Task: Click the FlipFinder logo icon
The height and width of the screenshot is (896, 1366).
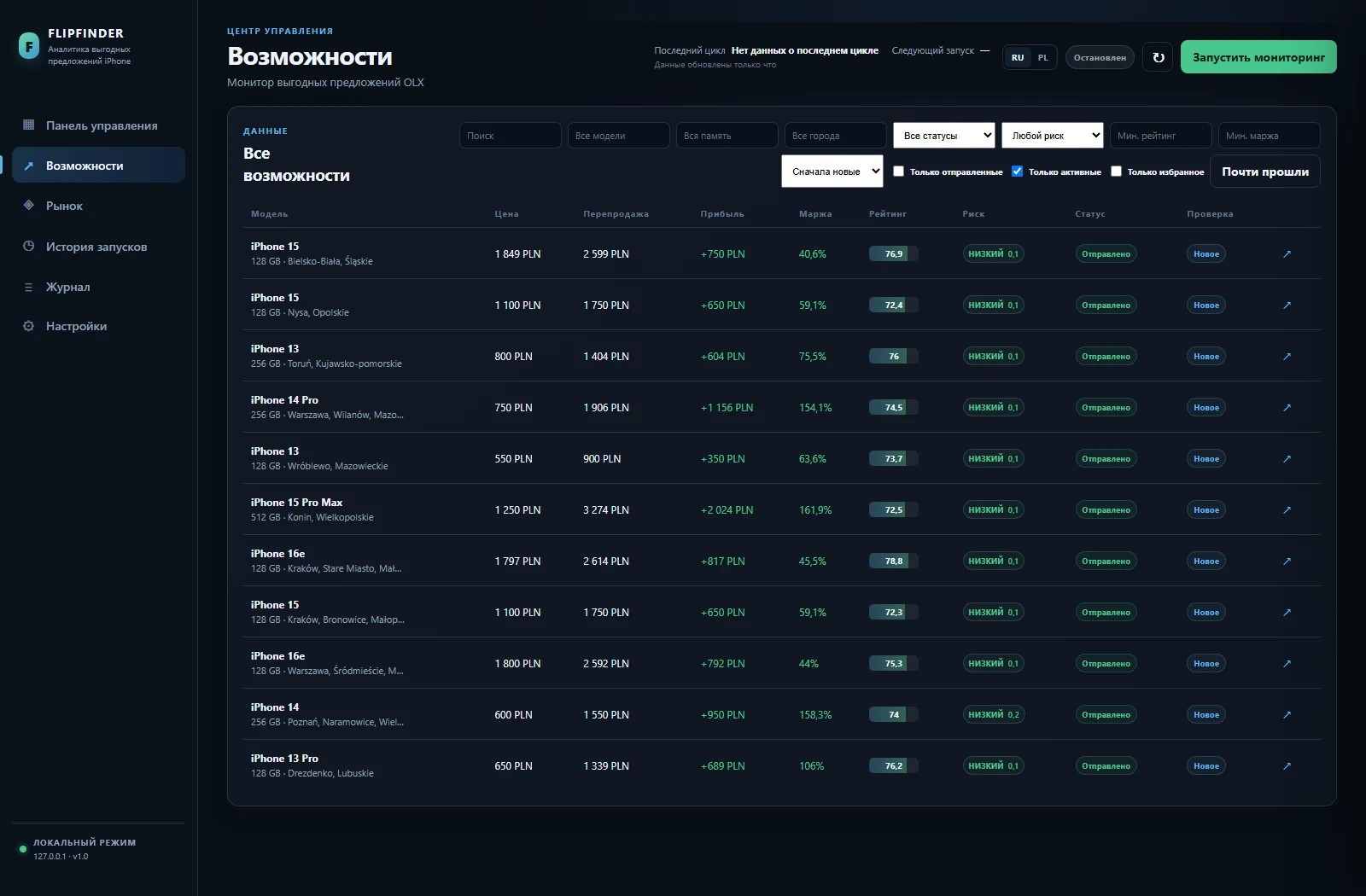Action: (29, 46)
